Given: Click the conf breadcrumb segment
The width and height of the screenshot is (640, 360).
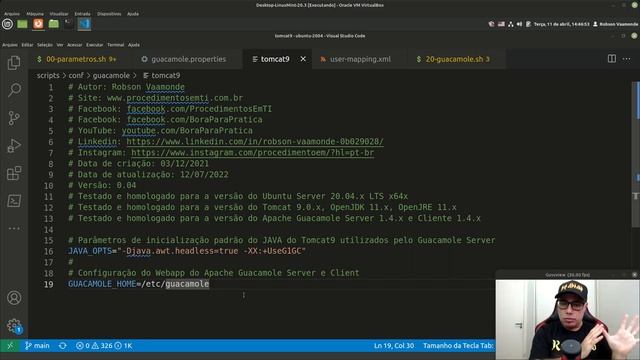Looking at the screenshot, I should pyautogui.click(x=76, y=76).
